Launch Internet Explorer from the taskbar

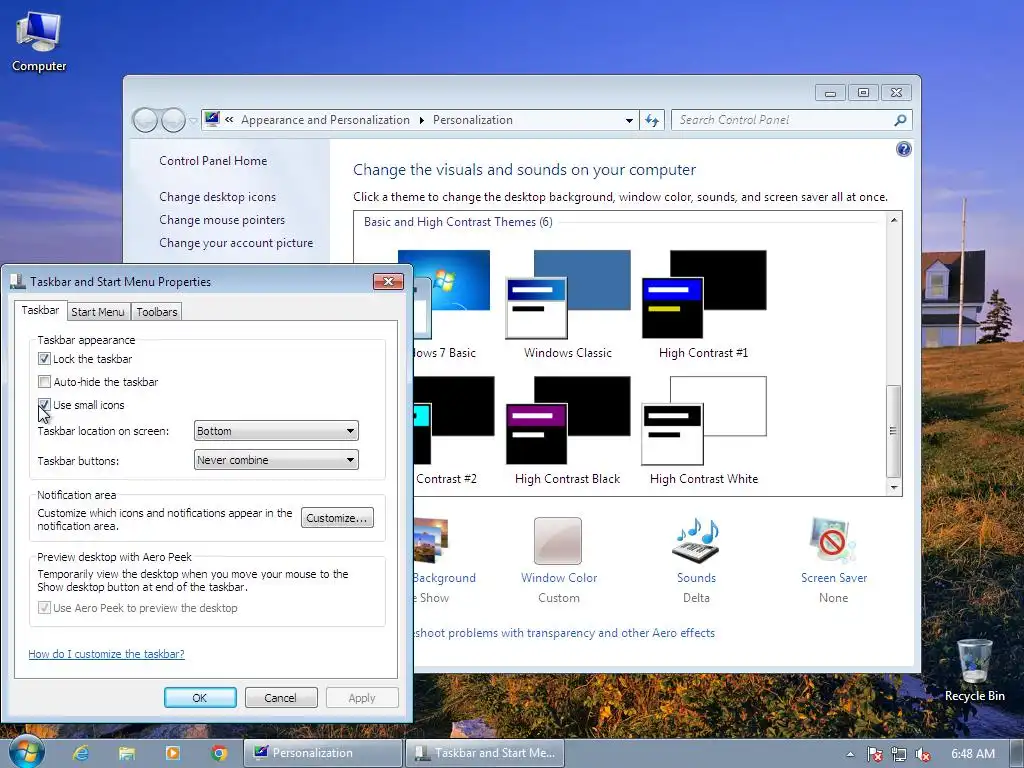[x=81, y=753]
